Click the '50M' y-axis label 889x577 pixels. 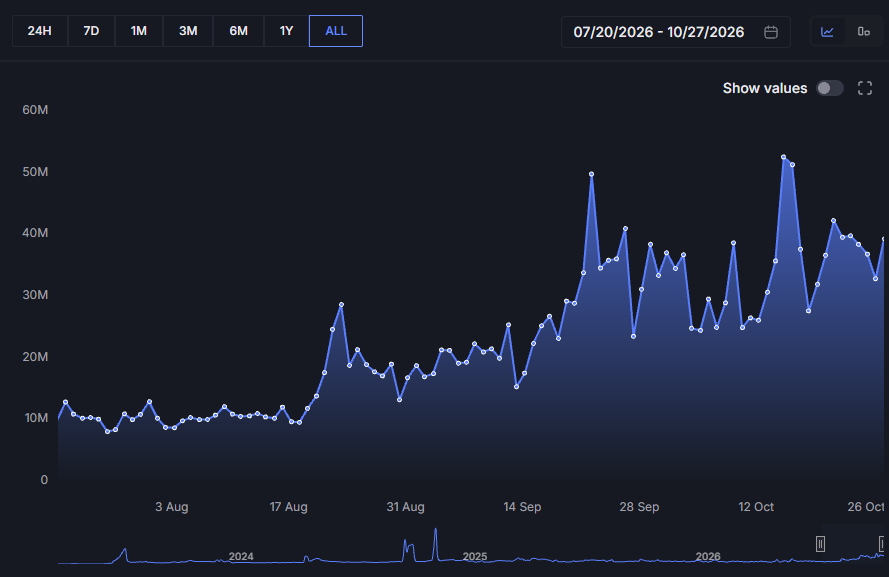(35, 172)
